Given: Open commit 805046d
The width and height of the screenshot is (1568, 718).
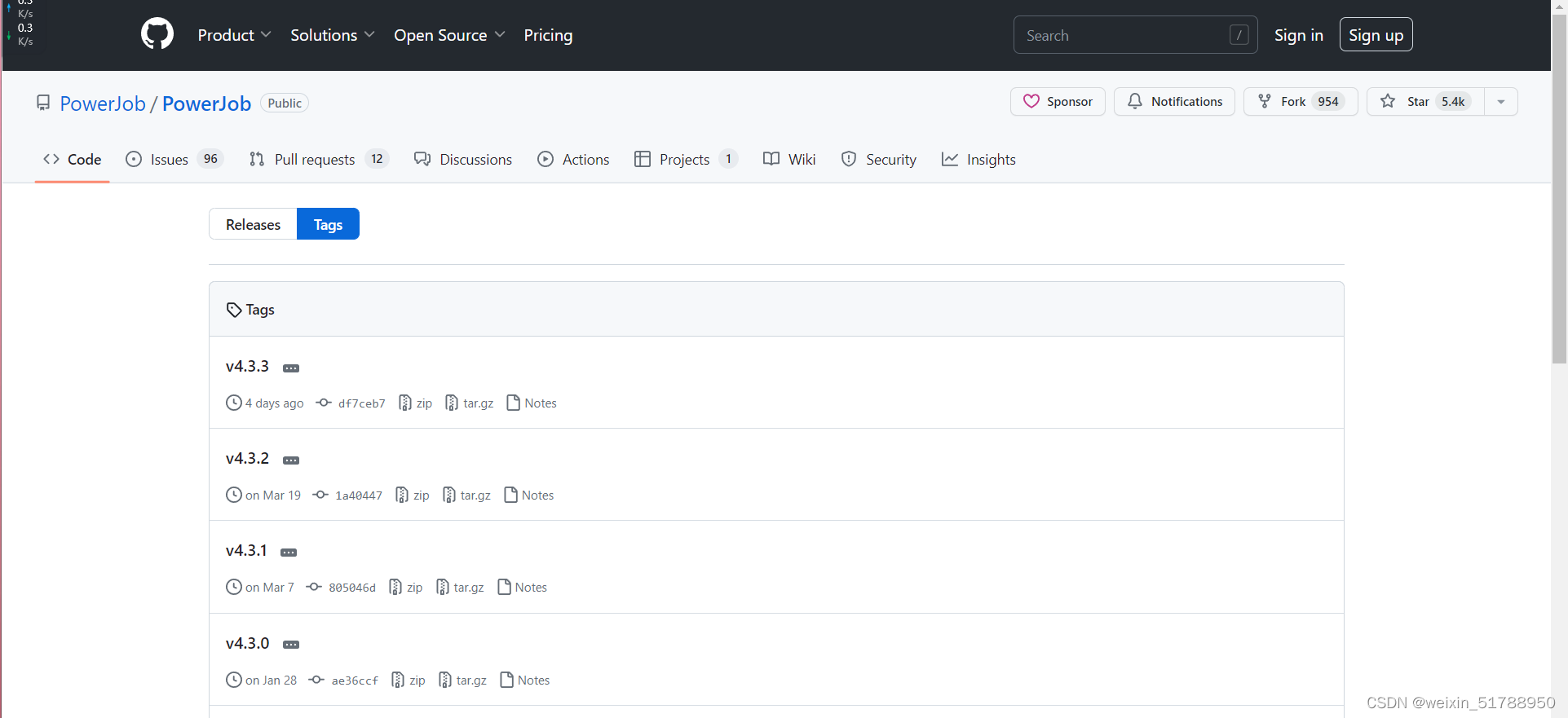Looking at the screenshot, I should click(342, 588).
